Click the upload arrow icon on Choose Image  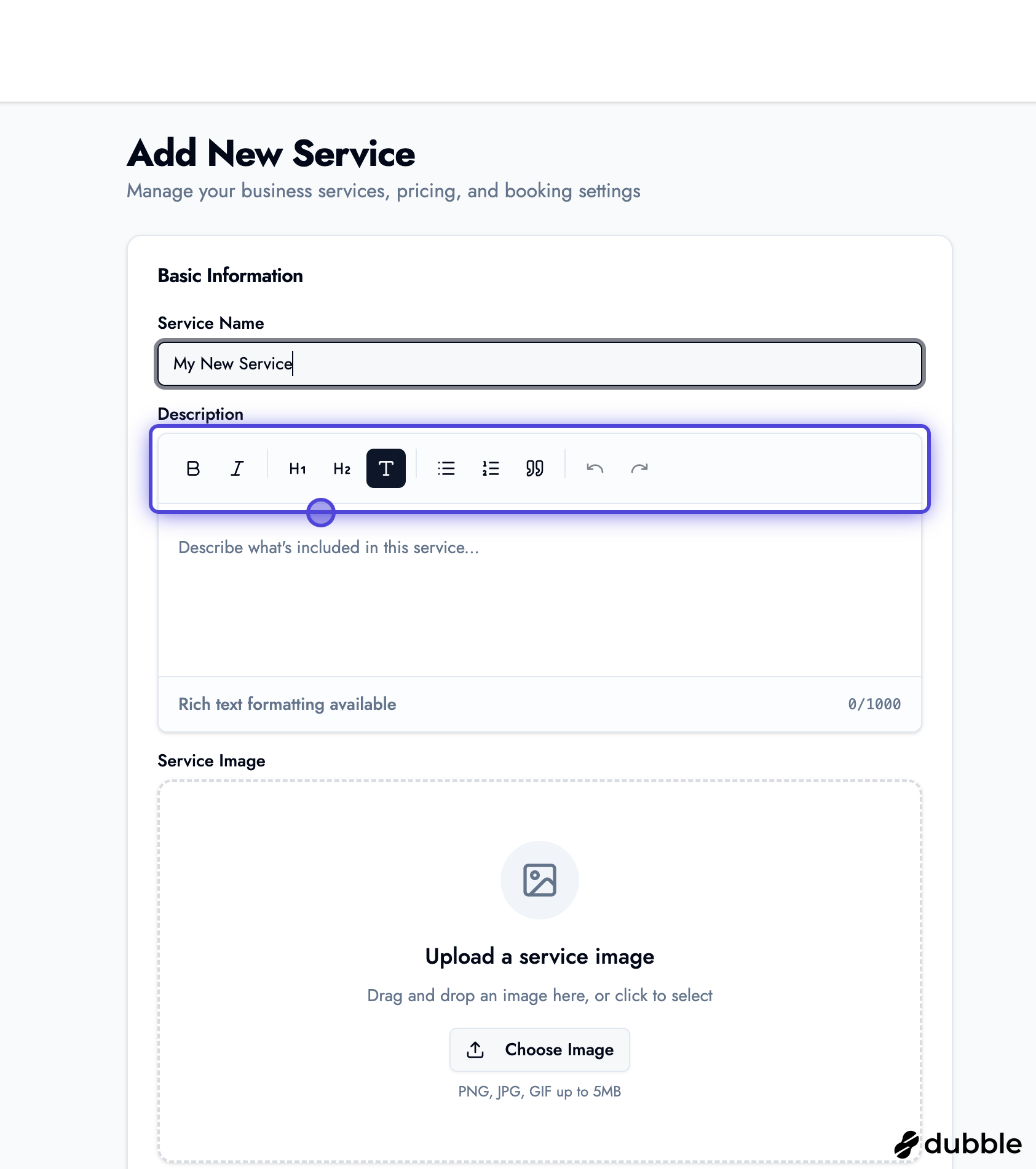pyautogui.click(x=475, y=1049)
